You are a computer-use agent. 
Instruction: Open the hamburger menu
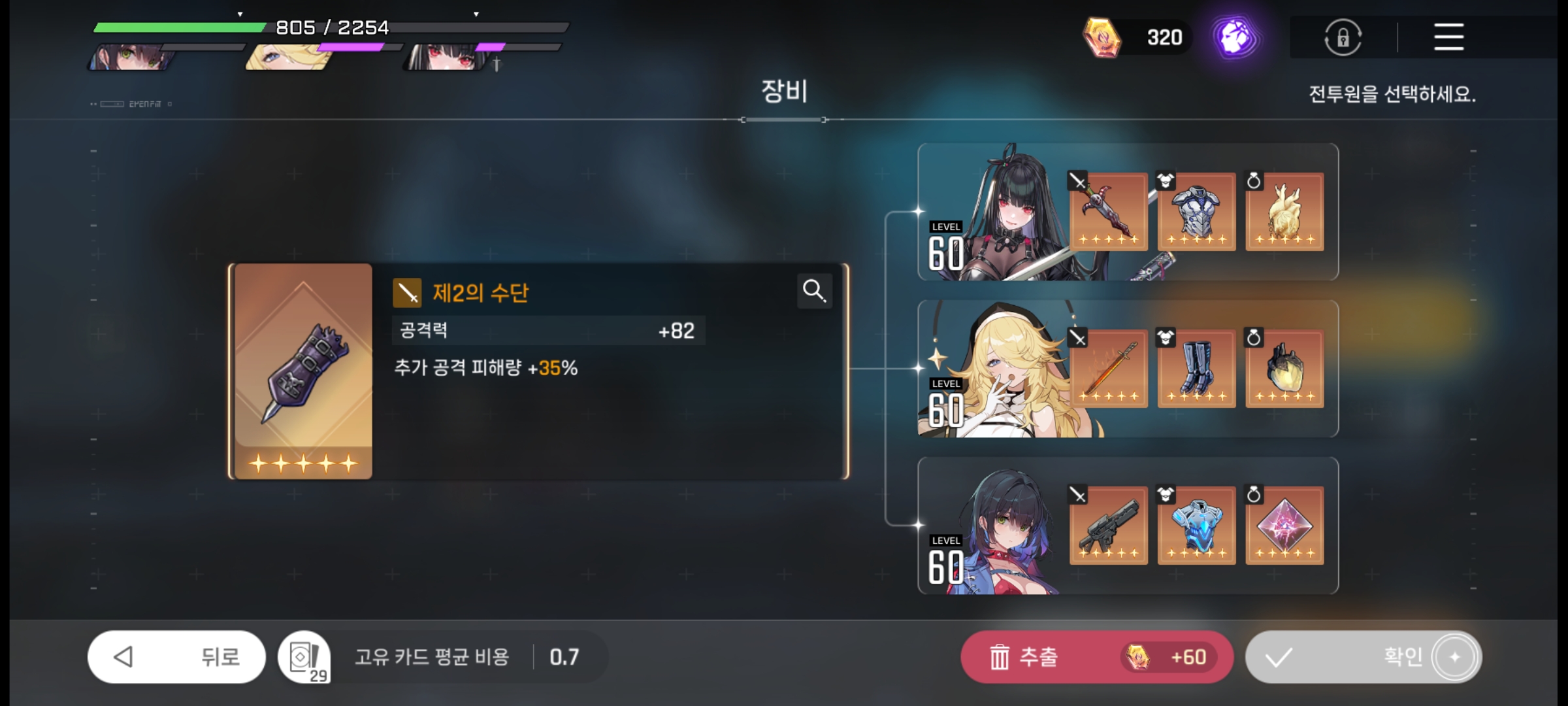pos(1448,37)
